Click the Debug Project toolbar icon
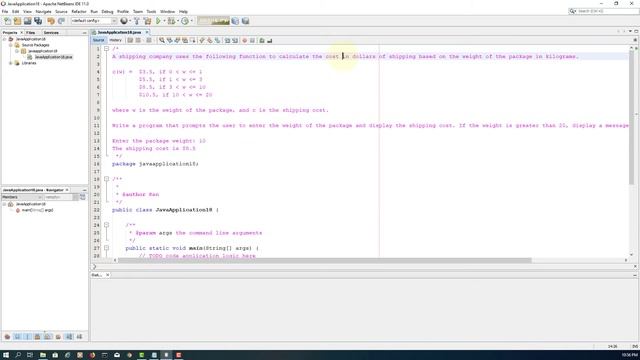The width and height of the screenshot is (640, 360). (x=171, y=21)
